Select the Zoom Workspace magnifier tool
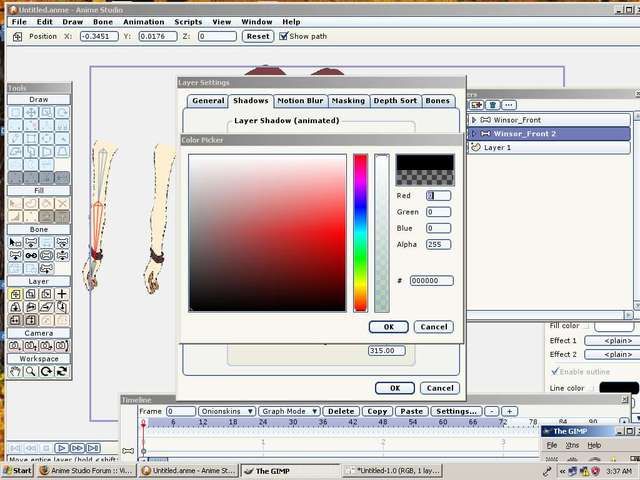The height and width of the screenshot is (480, 640). tap(31, 371)
